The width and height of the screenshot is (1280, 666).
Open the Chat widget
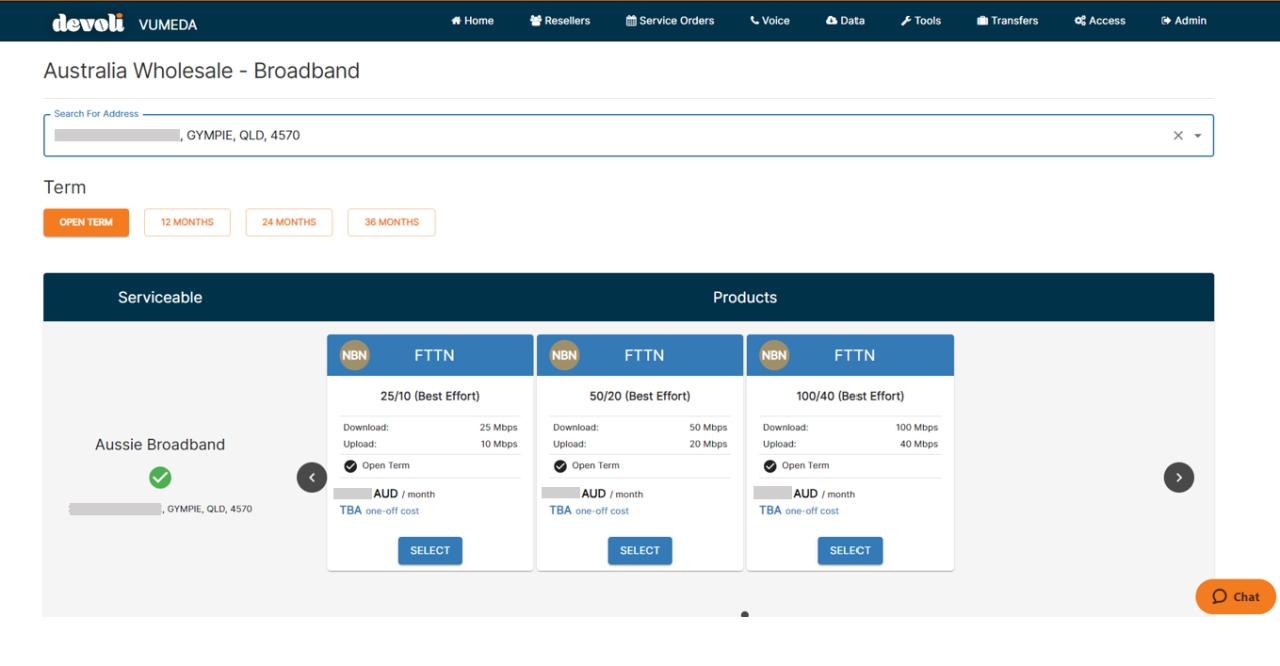click(x=1235, y=597)
